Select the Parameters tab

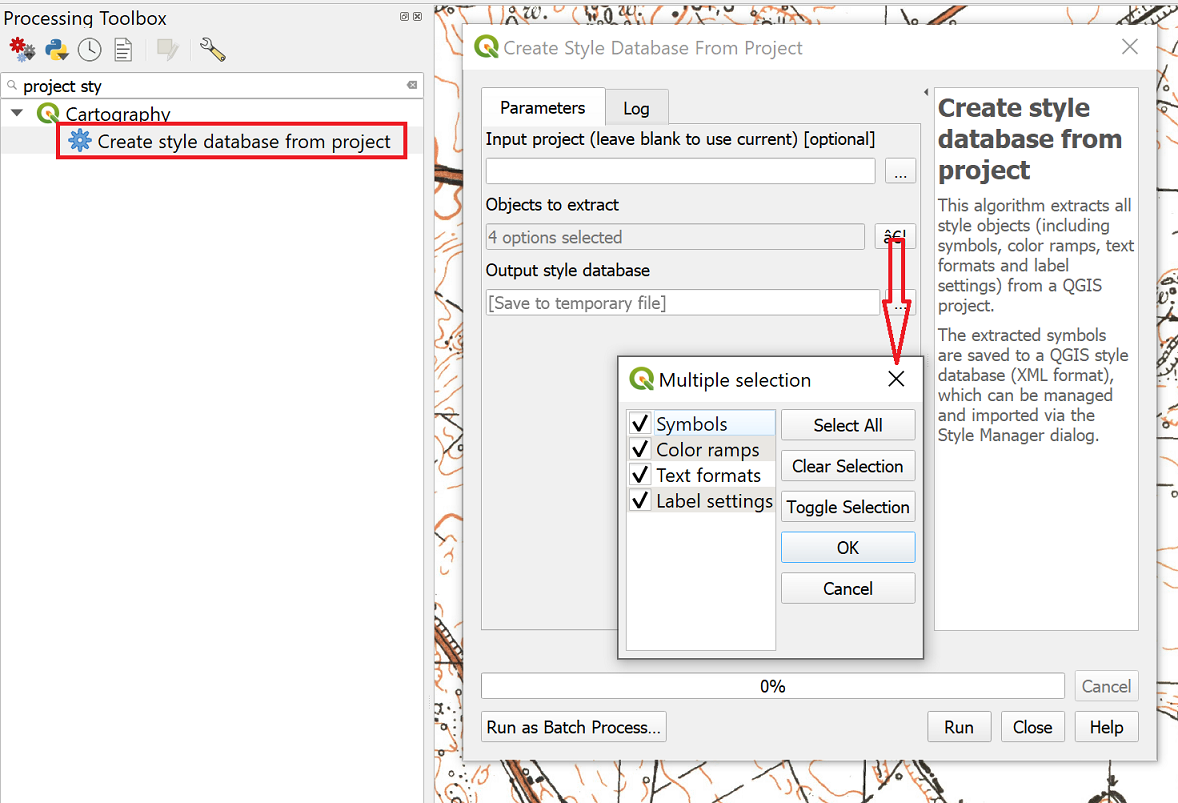pos(542,108)
